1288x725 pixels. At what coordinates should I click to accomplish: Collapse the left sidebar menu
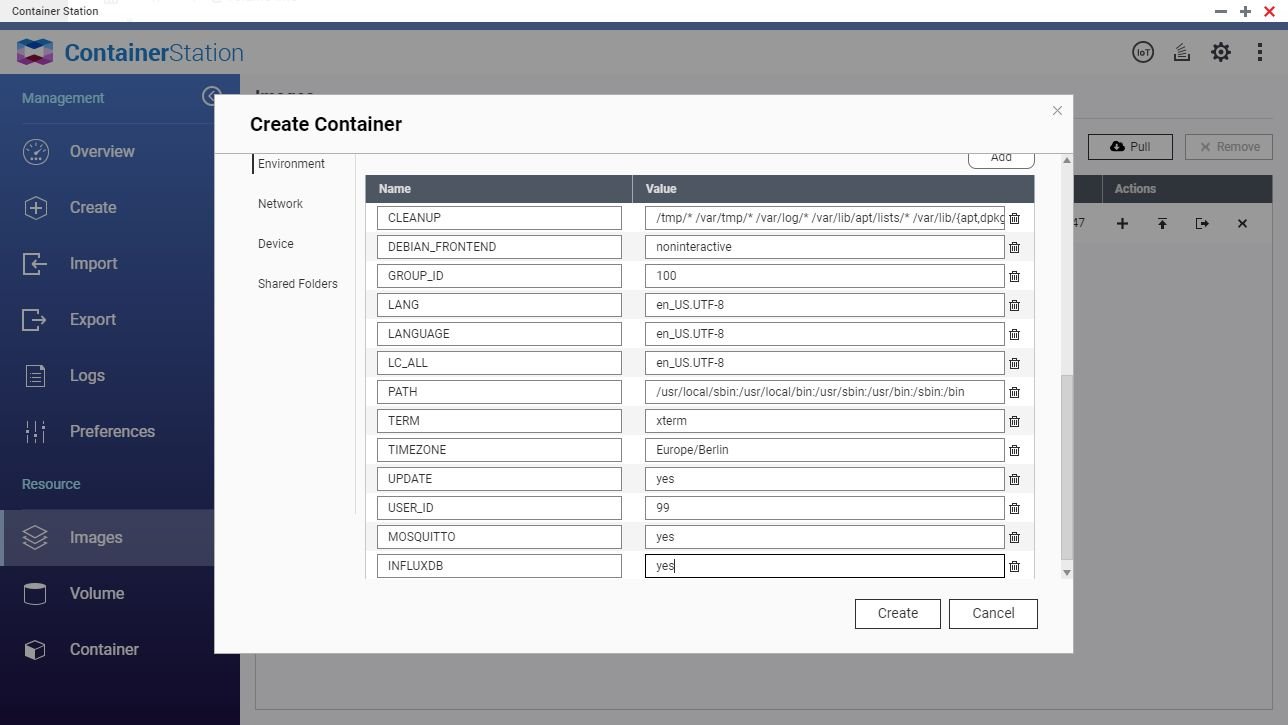click(211, 96)
